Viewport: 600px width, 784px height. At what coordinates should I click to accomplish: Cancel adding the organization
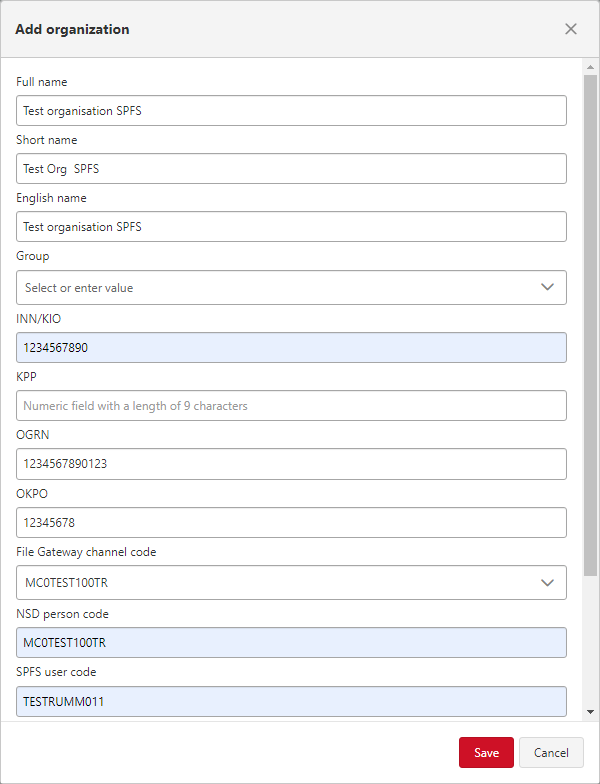[551, 752]
